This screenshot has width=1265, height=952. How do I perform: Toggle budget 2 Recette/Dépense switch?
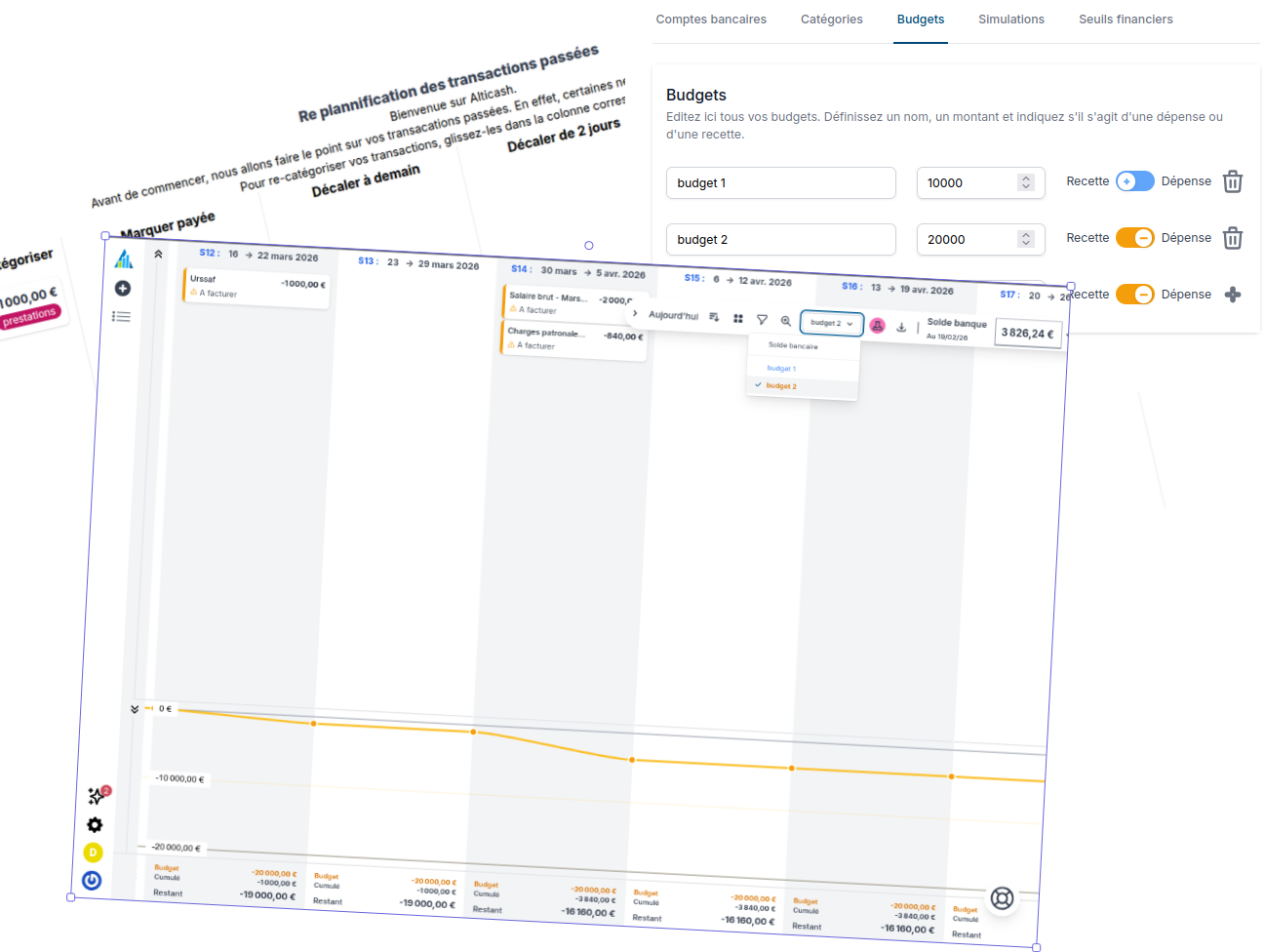coord(1134,238)
